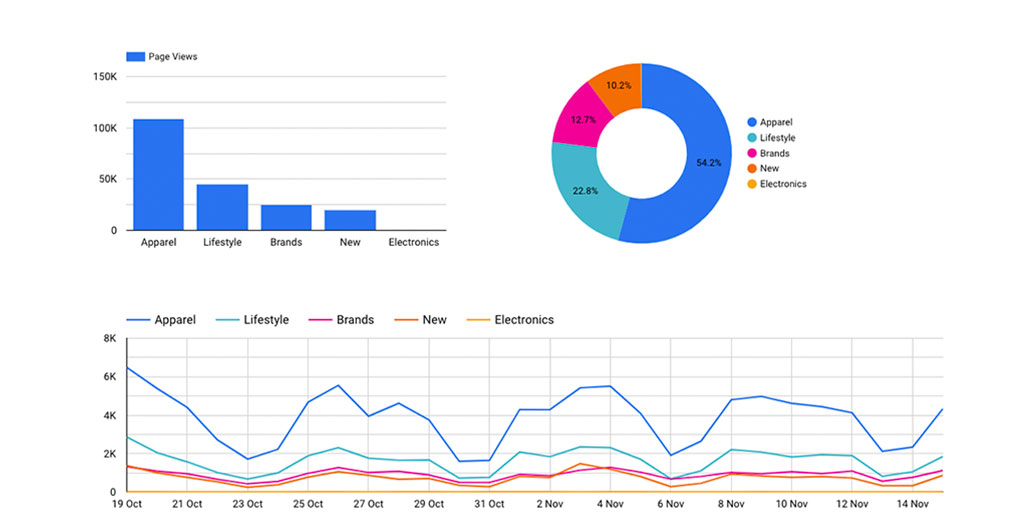Click Lifestyle dot in the donut legend
Image resolution: width=1024 pixels, height=512 pixels.
[x=751, y=138]
